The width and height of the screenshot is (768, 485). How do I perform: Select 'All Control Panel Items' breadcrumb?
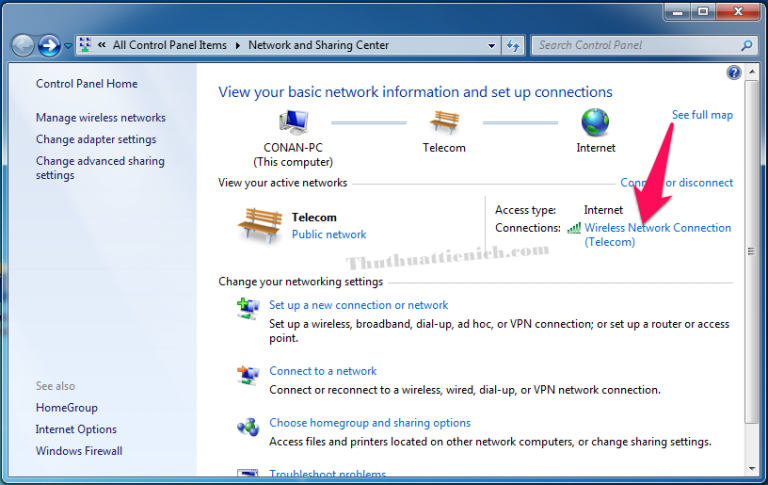point(170,45)
